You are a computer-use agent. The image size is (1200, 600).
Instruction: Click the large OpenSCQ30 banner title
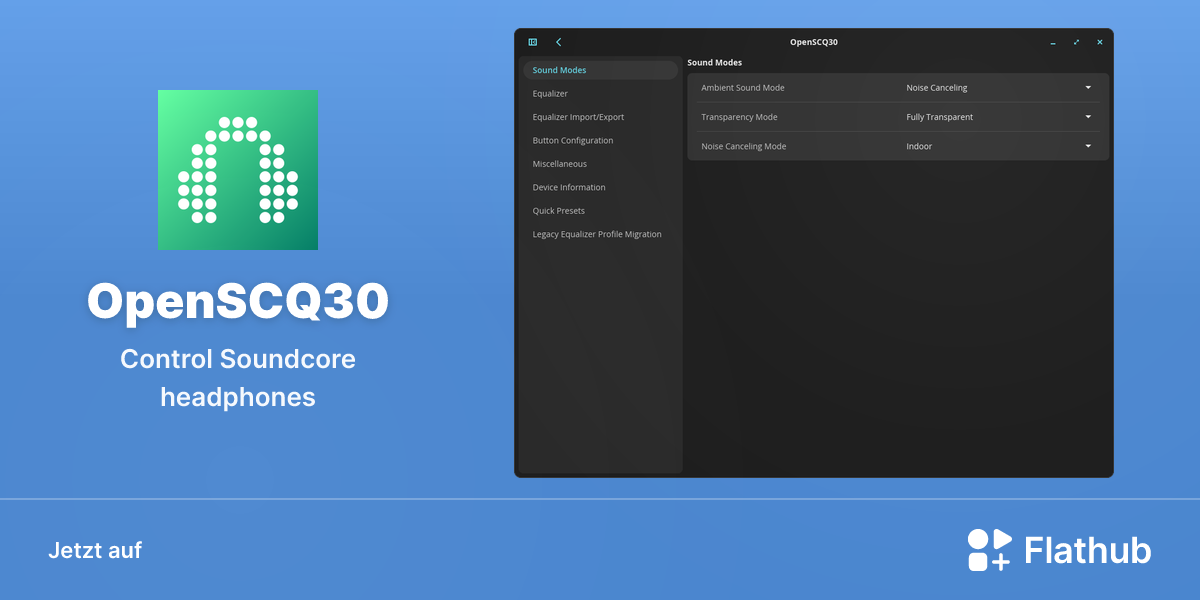tap(238, 301)
